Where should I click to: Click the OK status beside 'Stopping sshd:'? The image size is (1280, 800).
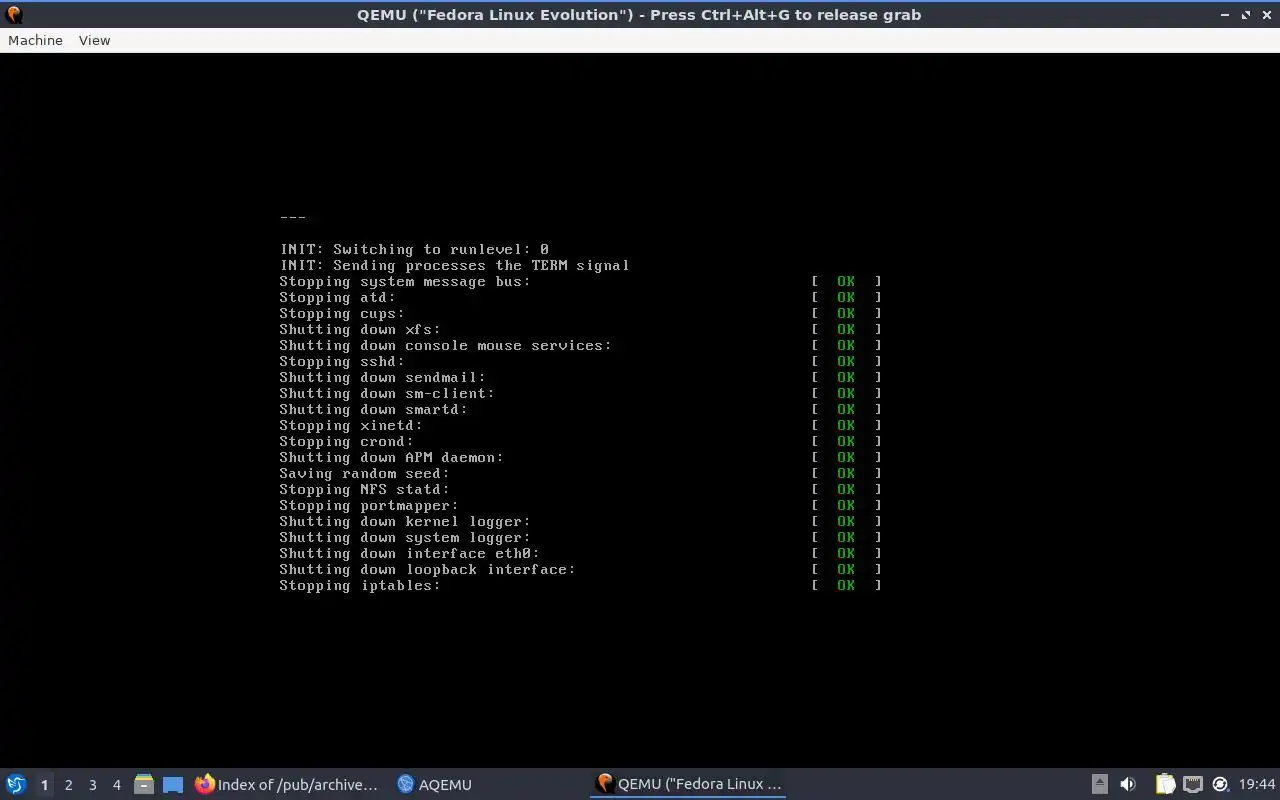click(846, 361)
